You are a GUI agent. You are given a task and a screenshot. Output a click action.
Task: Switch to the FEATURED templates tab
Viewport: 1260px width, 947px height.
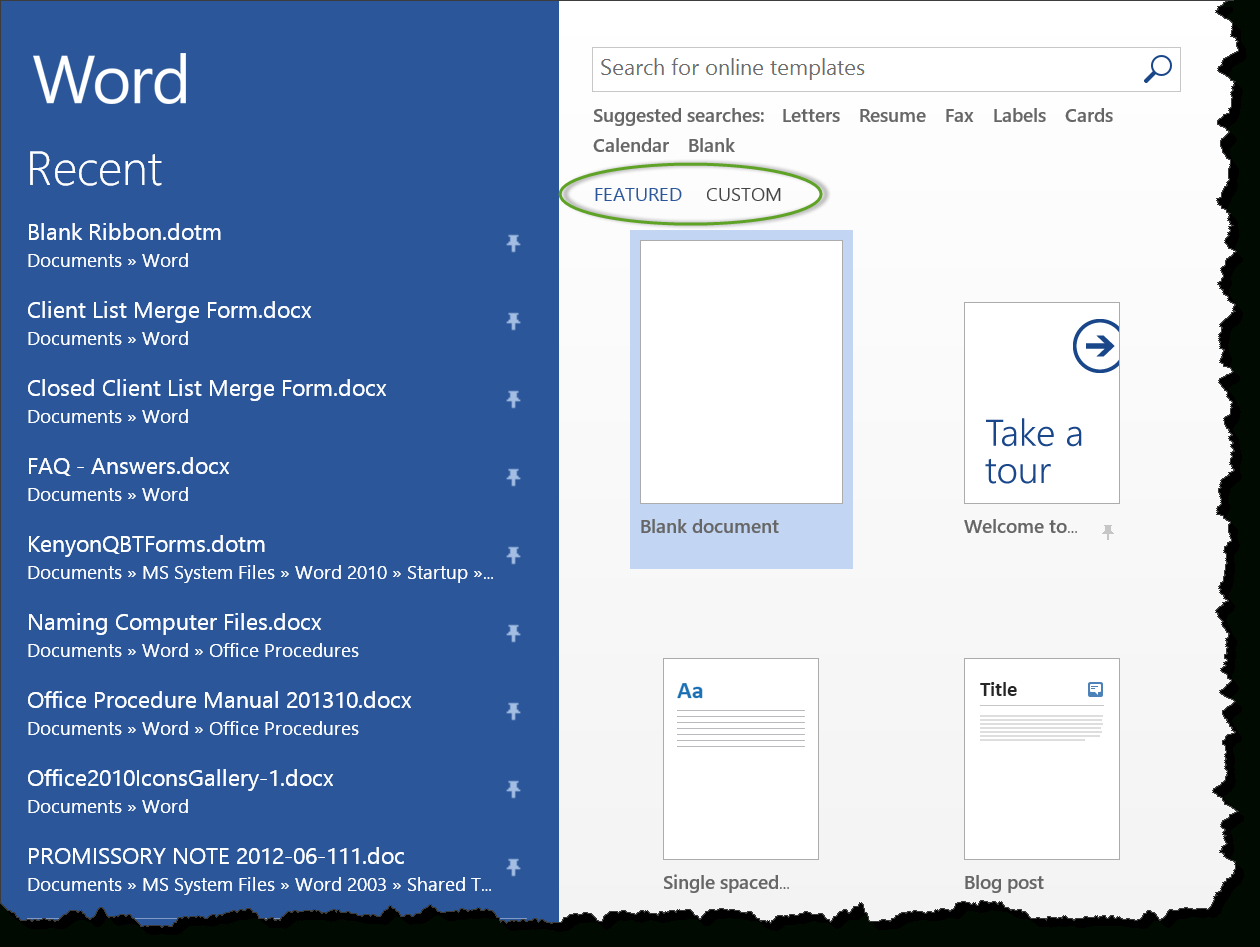638,195
